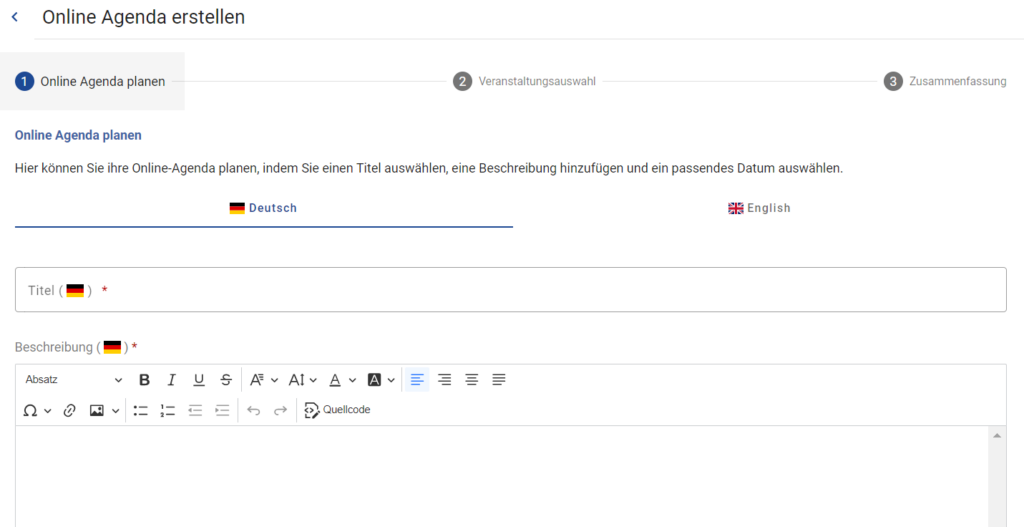The width and height of the screenshot is (1024, 527).
Task: Click the Quellcode source code button
Action: [337, 410]
